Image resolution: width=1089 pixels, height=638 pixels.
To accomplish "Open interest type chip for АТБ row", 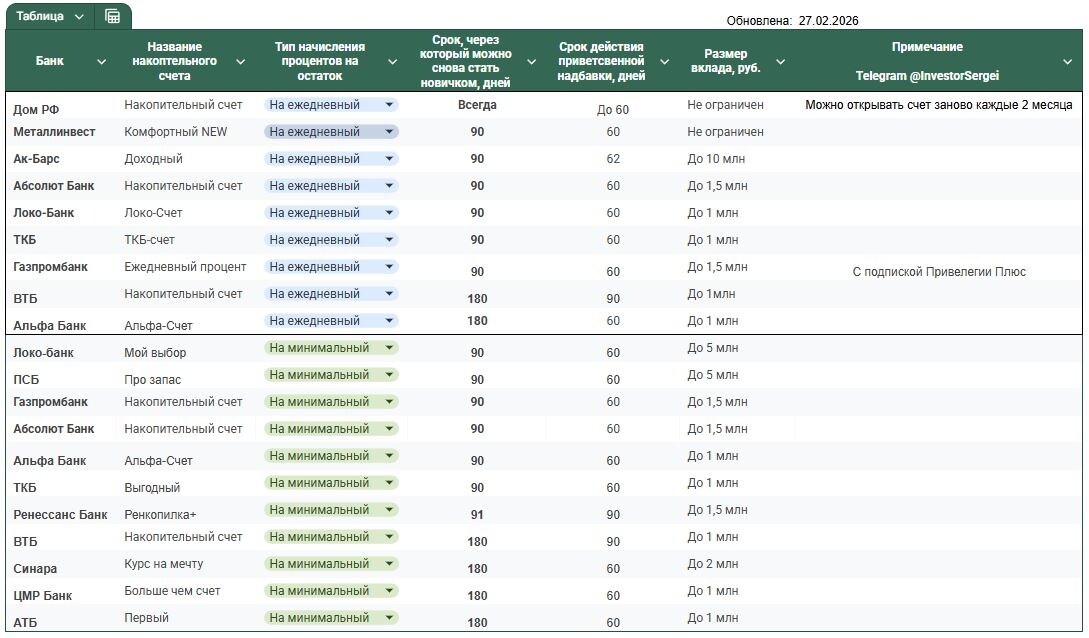I will pos(331,618).
